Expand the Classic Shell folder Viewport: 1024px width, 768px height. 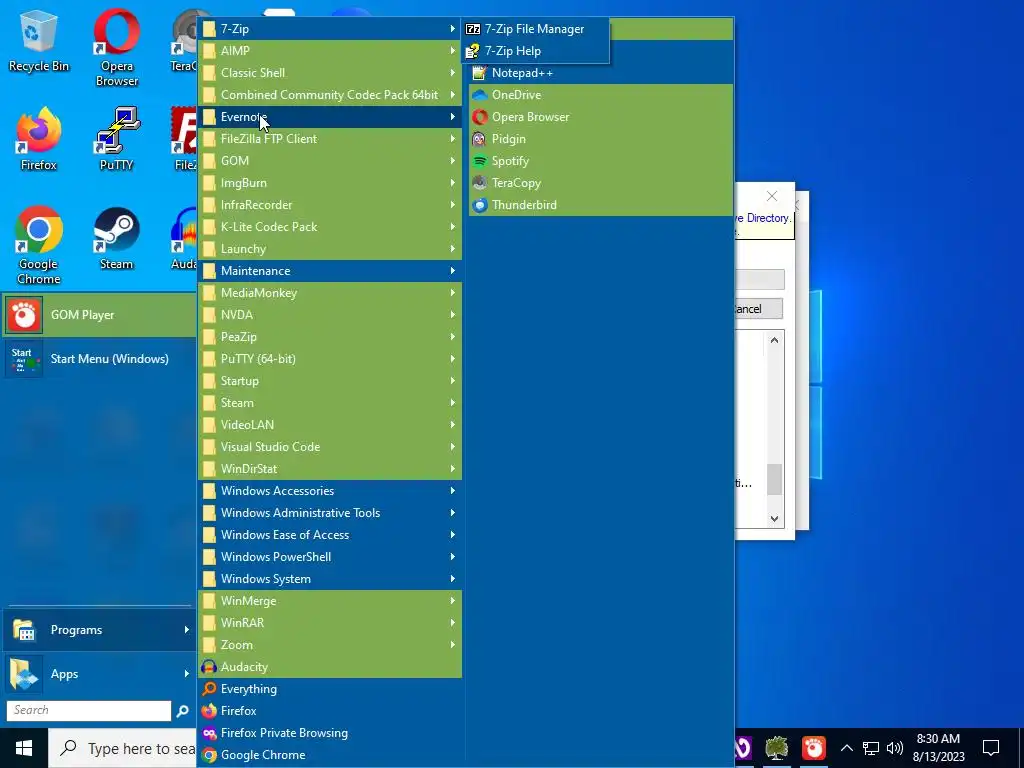330,73
